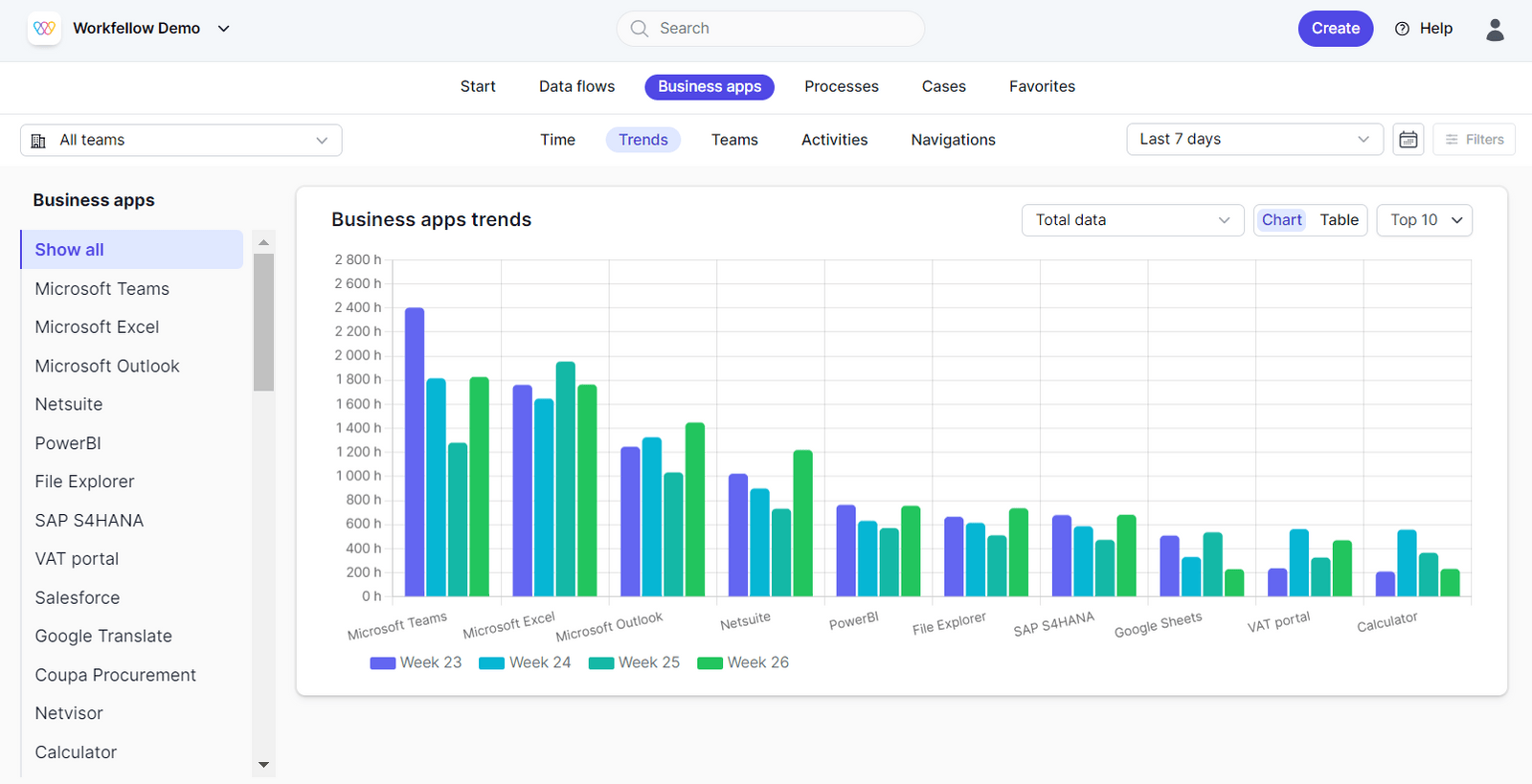1532x784 pixels.
Task: Open the user profile icon
Action: click(x=1495, y=30)
